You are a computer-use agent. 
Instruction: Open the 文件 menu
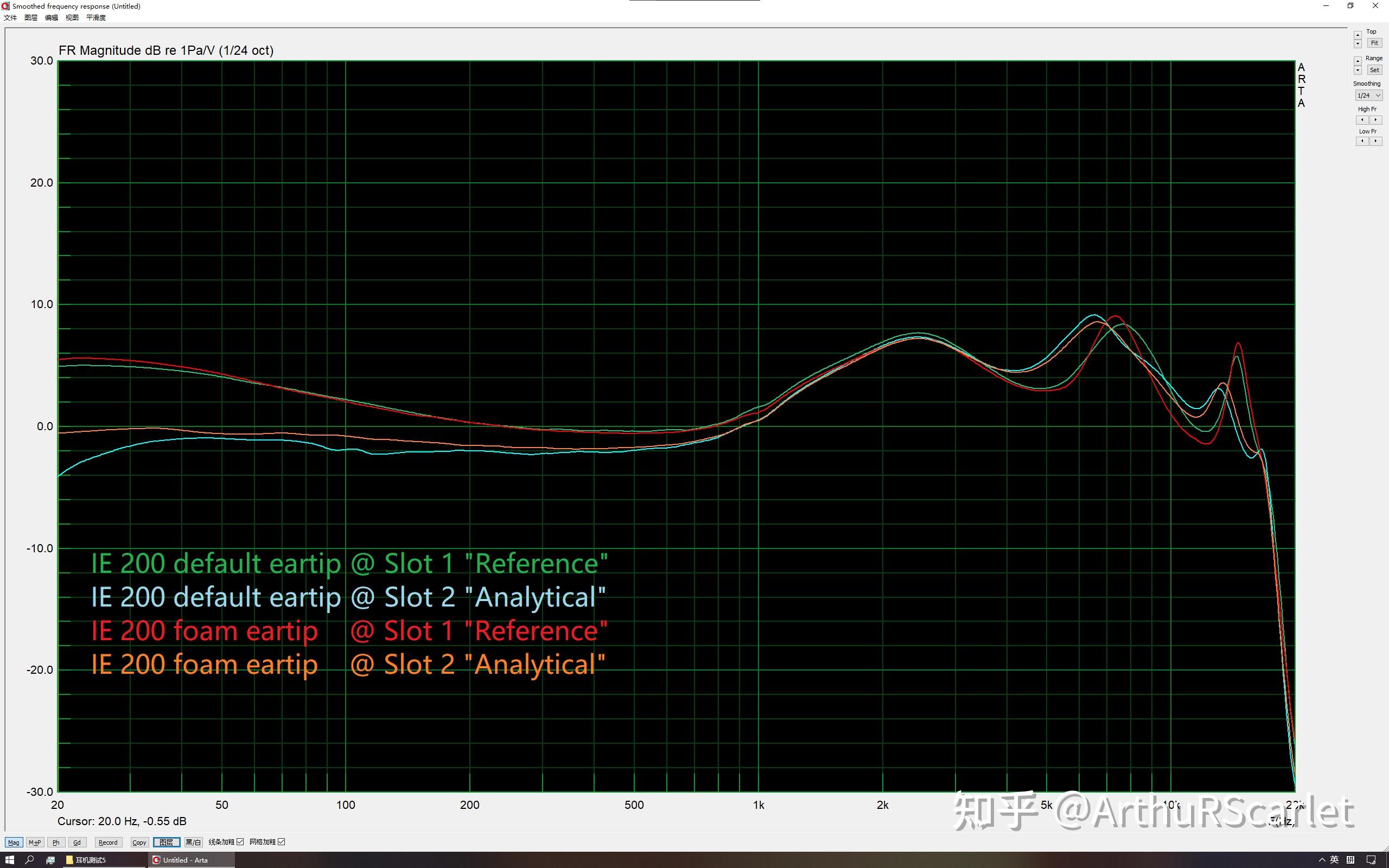tap(10, 18)
